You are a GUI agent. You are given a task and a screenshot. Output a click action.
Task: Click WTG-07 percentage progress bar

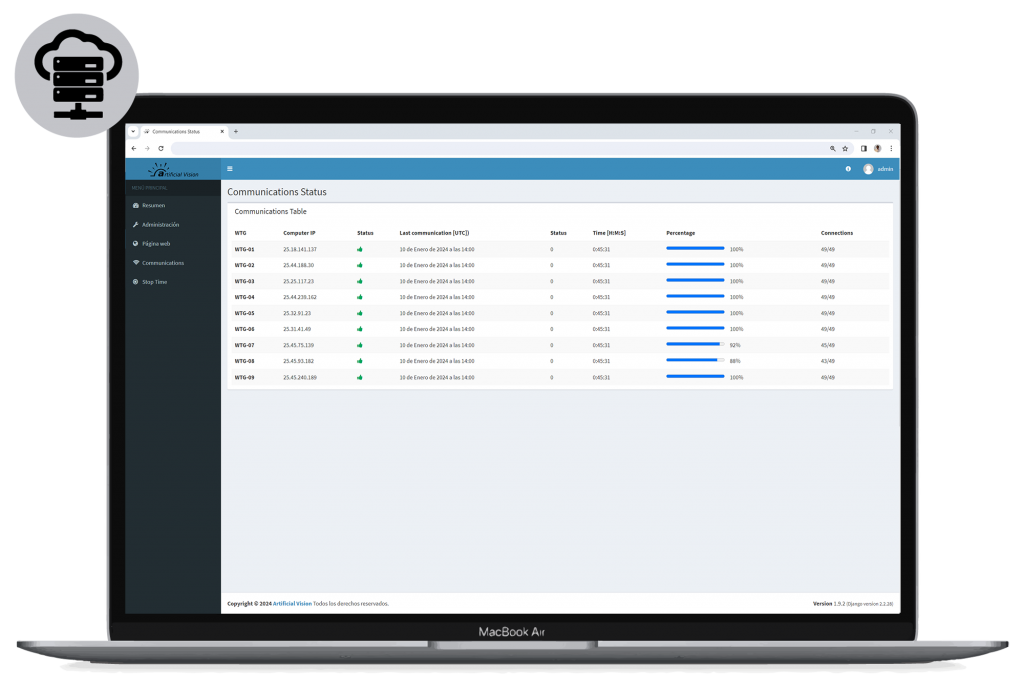click(695, 344)
